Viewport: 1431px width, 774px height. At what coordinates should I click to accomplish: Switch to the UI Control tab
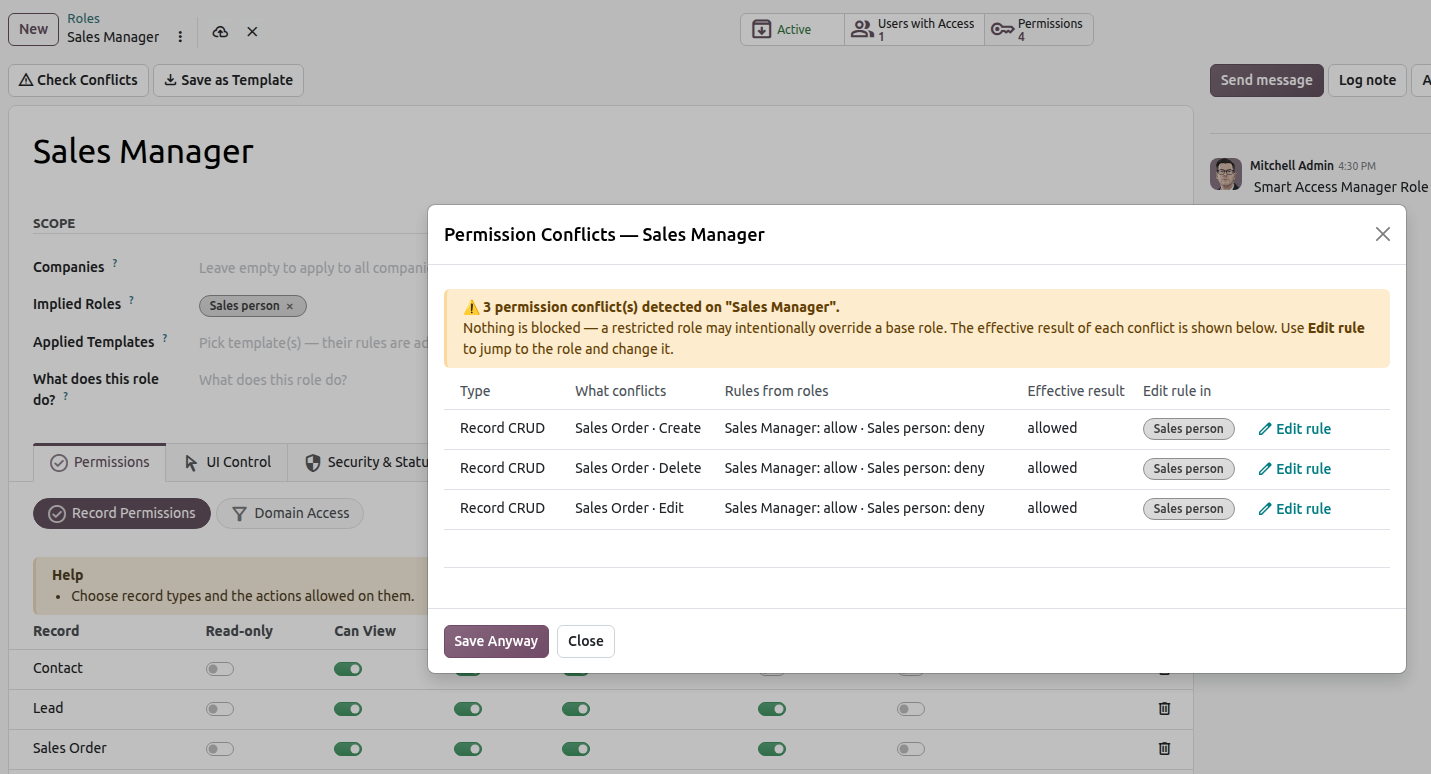(x=228, y=462)
